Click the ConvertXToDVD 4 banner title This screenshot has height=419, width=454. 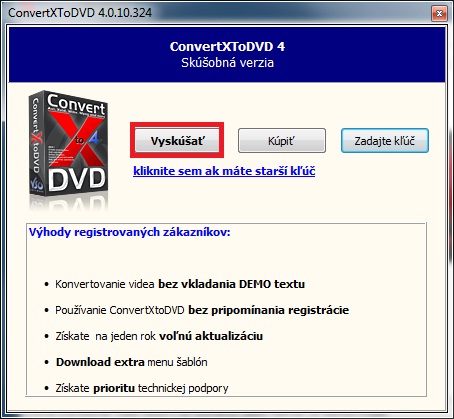point(227,46)
